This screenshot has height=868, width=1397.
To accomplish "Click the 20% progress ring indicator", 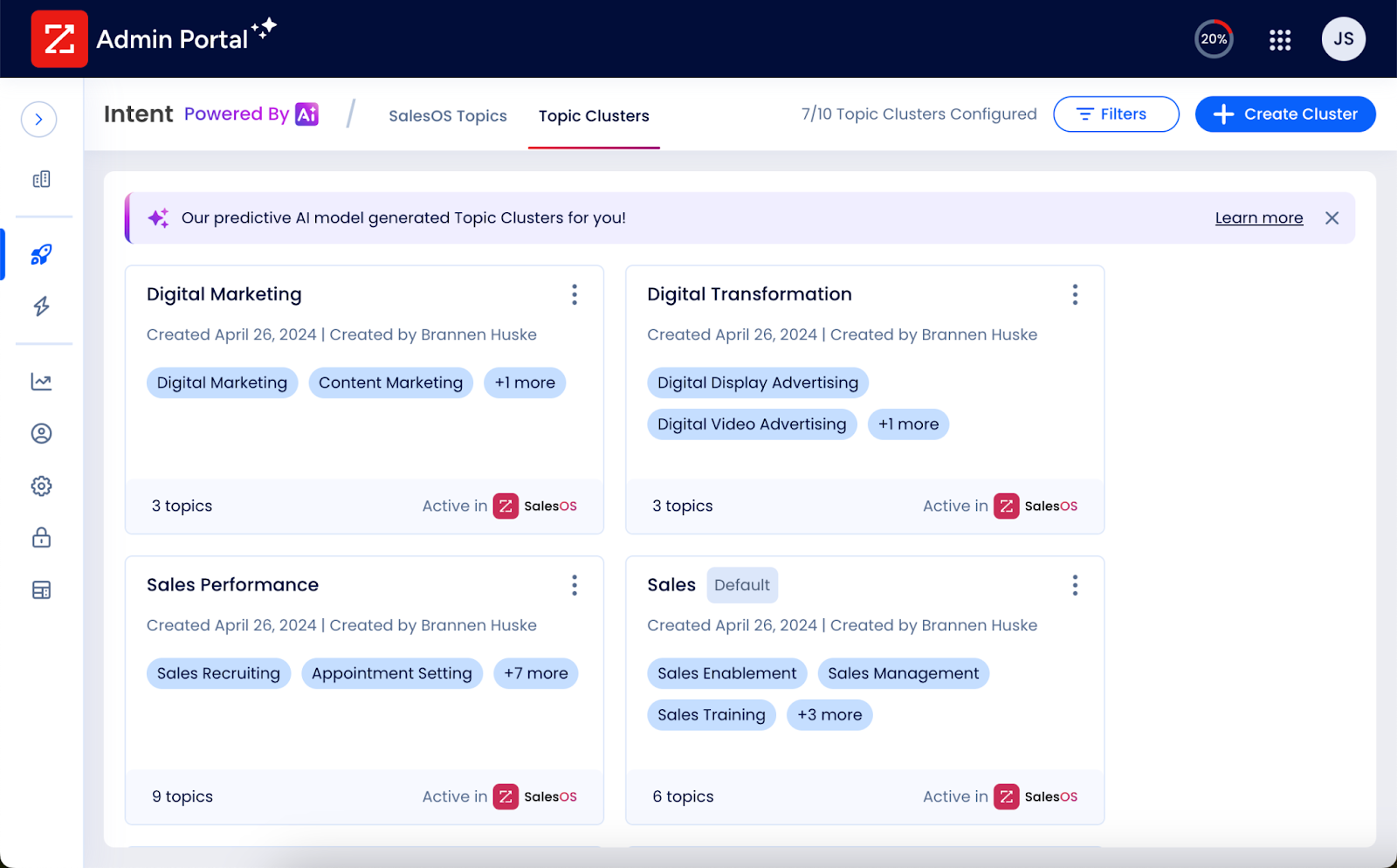I will 1215,39.
